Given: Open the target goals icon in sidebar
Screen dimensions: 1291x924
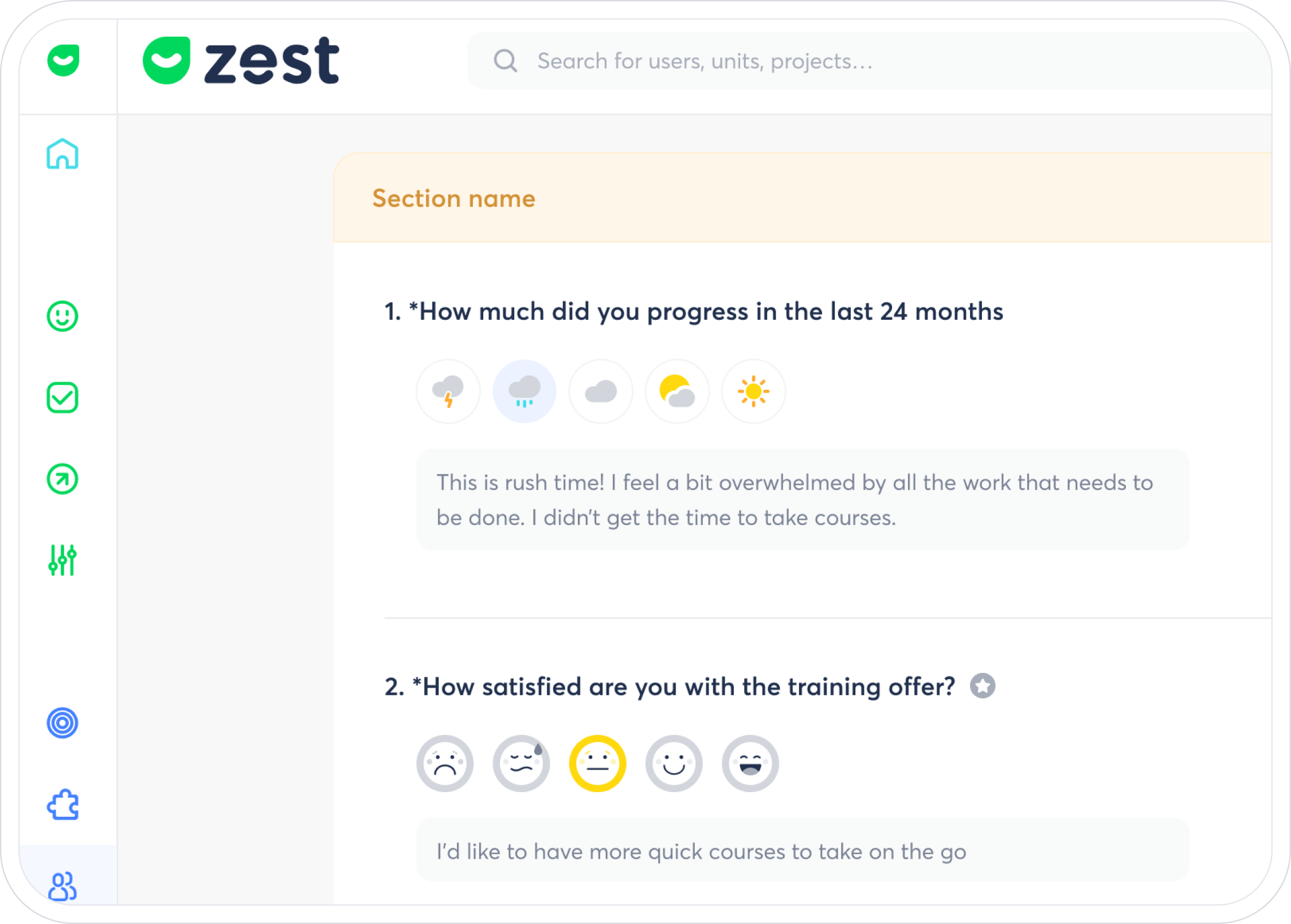Looking at the screenshot, I should [62, 723].
